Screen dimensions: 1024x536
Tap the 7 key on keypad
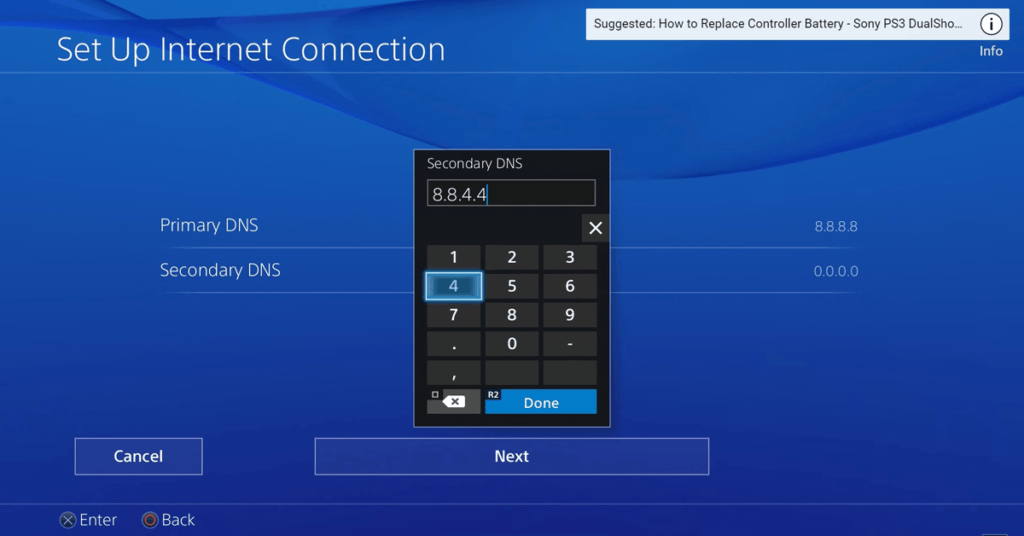click(454, 315)
